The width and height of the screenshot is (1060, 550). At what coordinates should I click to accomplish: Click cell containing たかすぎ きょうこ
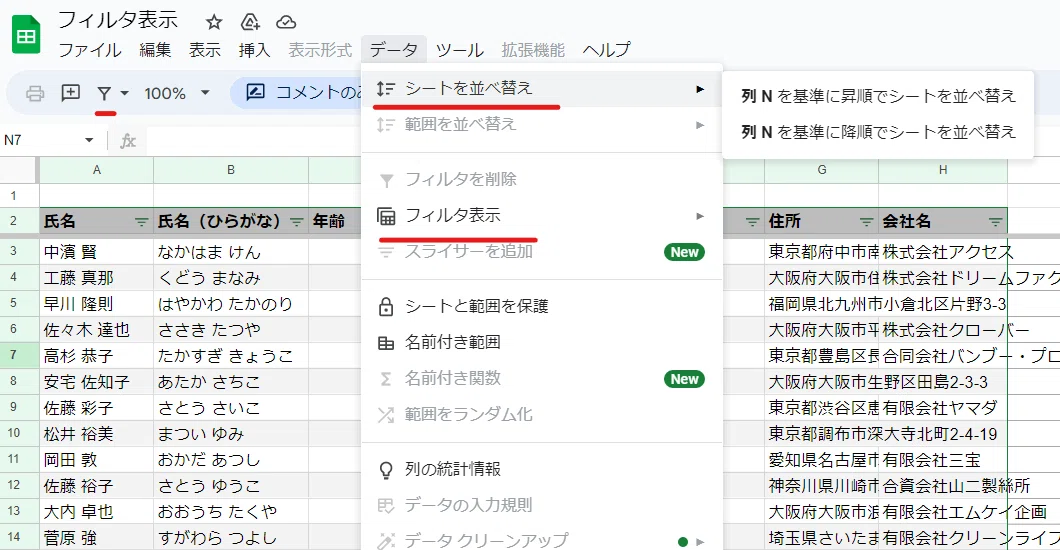click(x=231, y=355)
